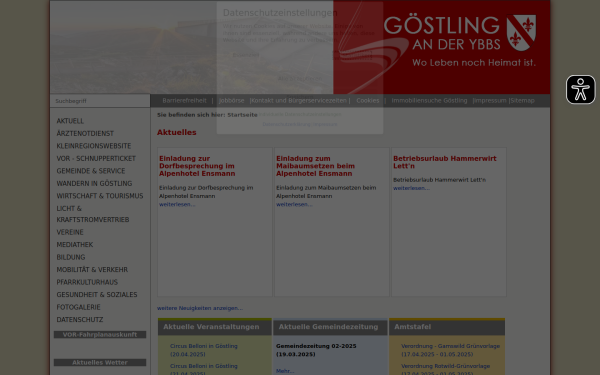Open Verordnung - Gamswild Grünvorlage notice

click(450, 350)
